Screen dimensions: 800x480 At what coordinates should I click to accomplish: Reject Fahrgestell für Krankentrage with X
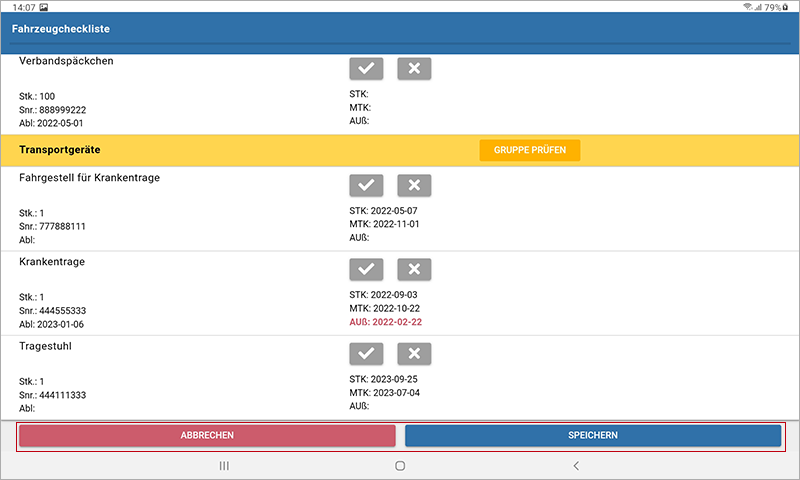tap(414, 185)
